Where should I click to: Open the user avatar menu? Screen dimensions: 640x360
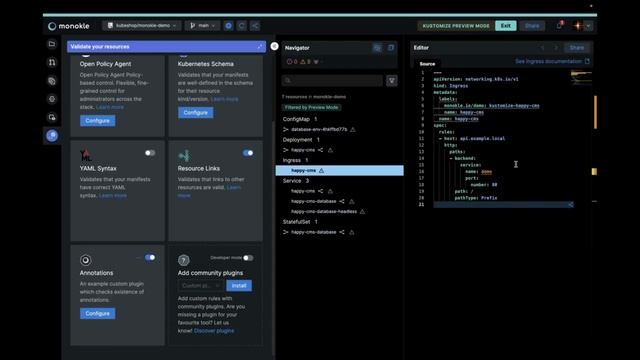(578, 26)
